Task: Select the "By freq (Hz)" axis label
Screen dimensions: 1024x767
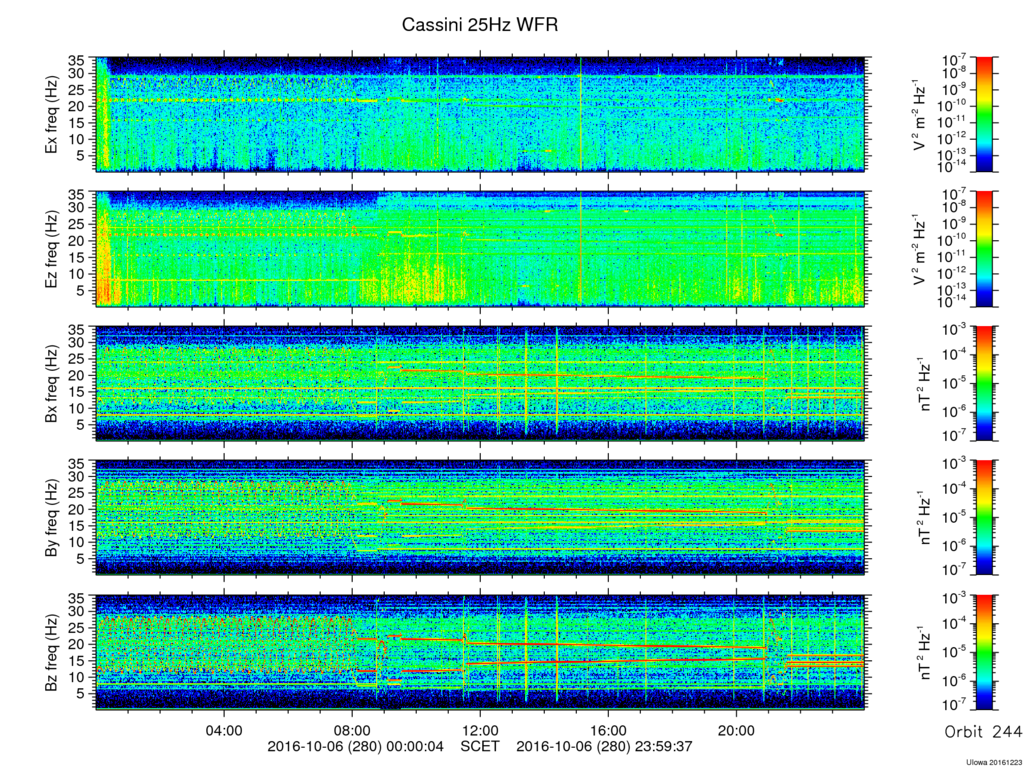Action: pos(52,518)
